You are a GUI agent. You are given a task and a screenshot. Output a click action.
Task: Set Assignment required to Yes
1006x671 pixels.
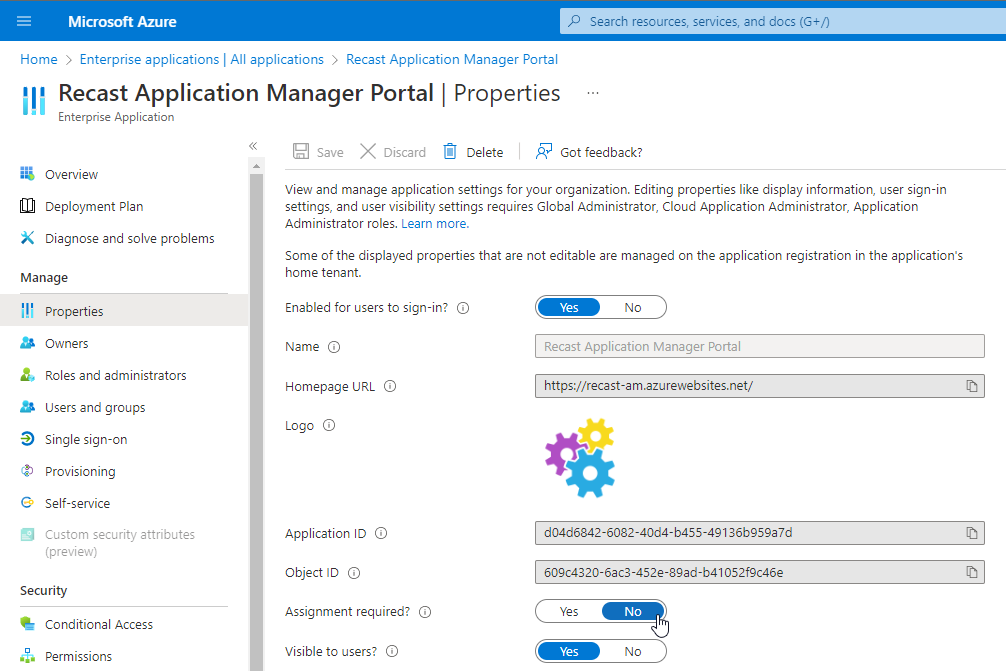pos(568,611)
